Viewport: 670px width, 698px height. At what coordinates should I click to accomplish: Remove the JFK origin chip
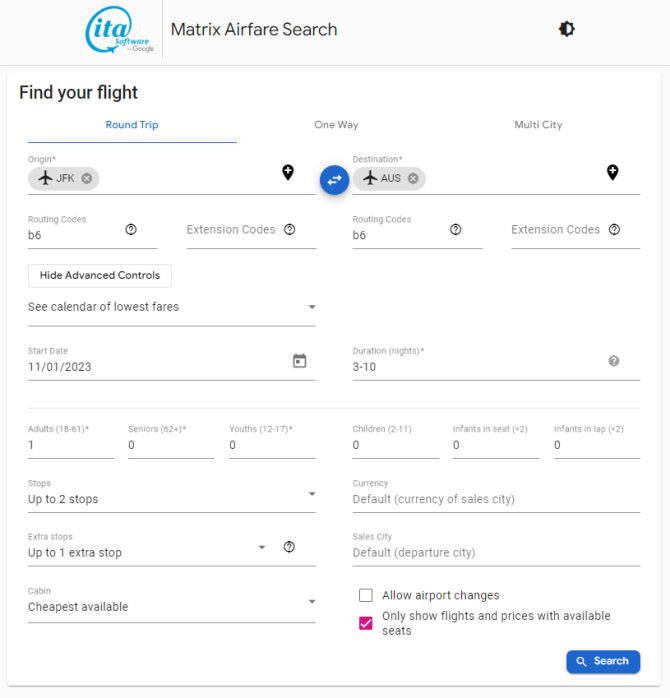(x=87, y=179)
